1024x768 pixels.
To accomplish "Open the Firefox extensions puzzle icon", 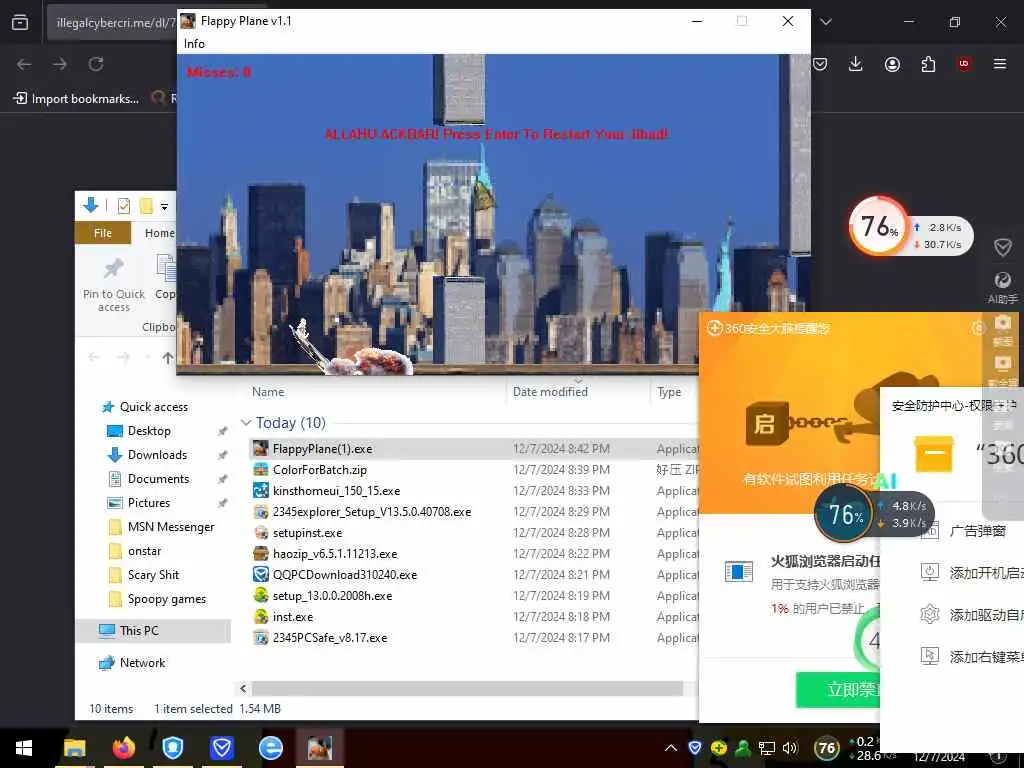I will pos(928,64).
